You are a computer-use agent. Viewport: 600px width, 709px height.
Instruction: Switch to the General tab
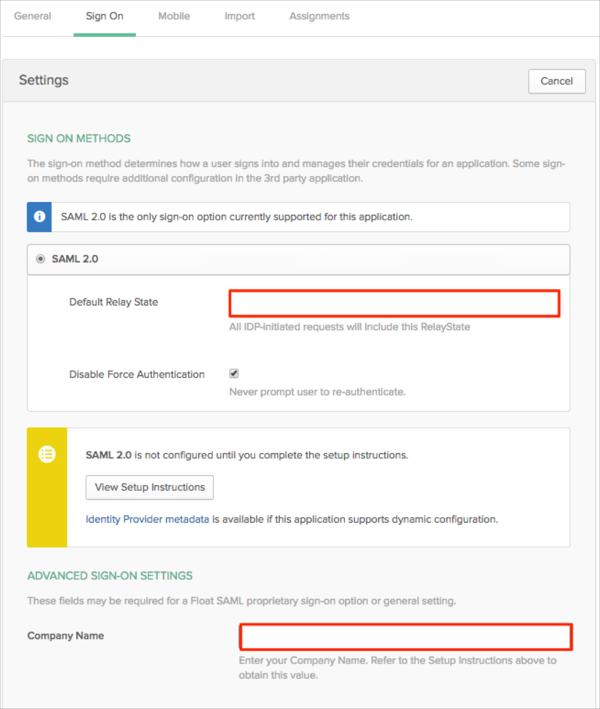pos(32,16)
